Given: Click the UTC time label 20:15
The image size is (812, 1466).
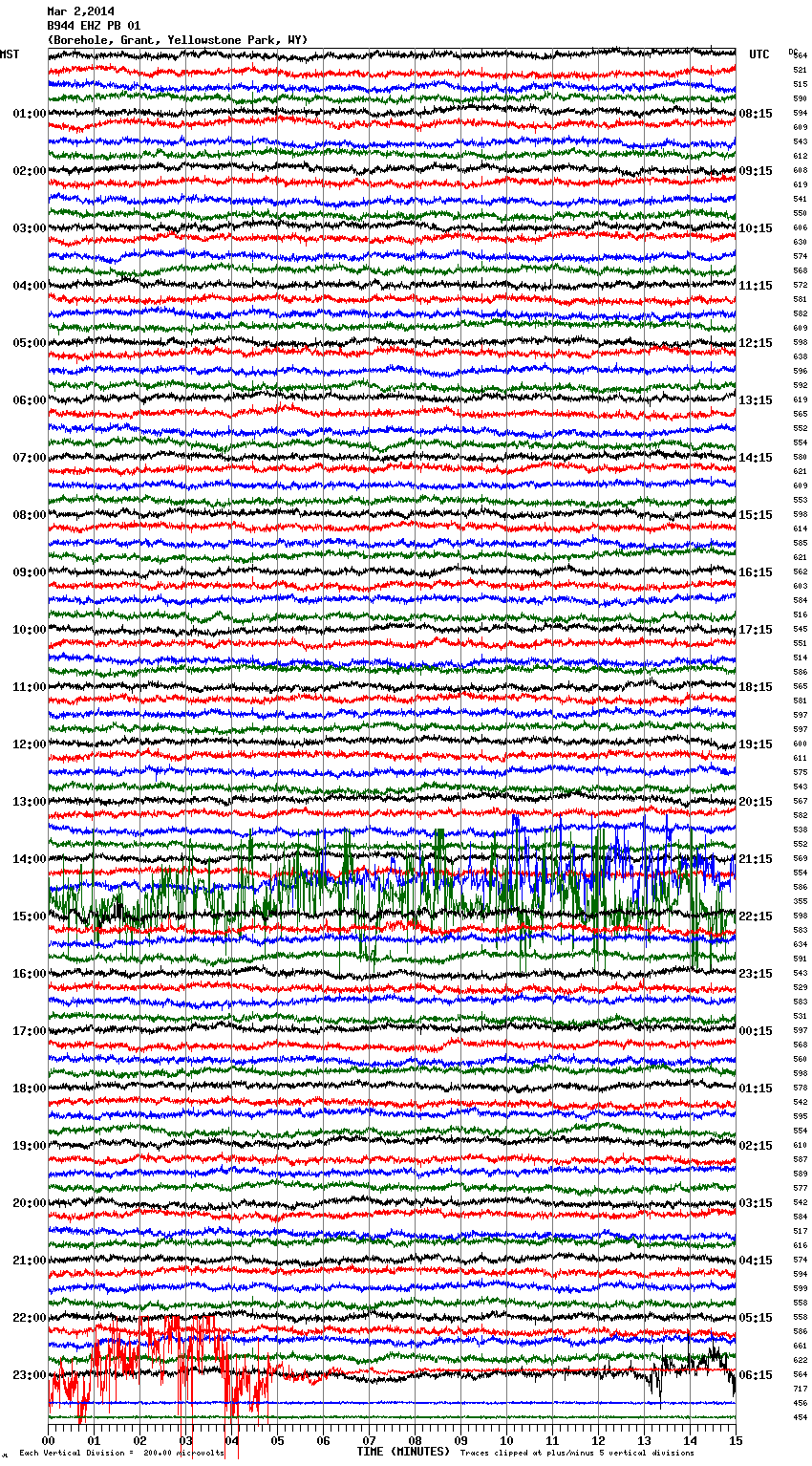Looking at the screenshot, I should (756, 802).
